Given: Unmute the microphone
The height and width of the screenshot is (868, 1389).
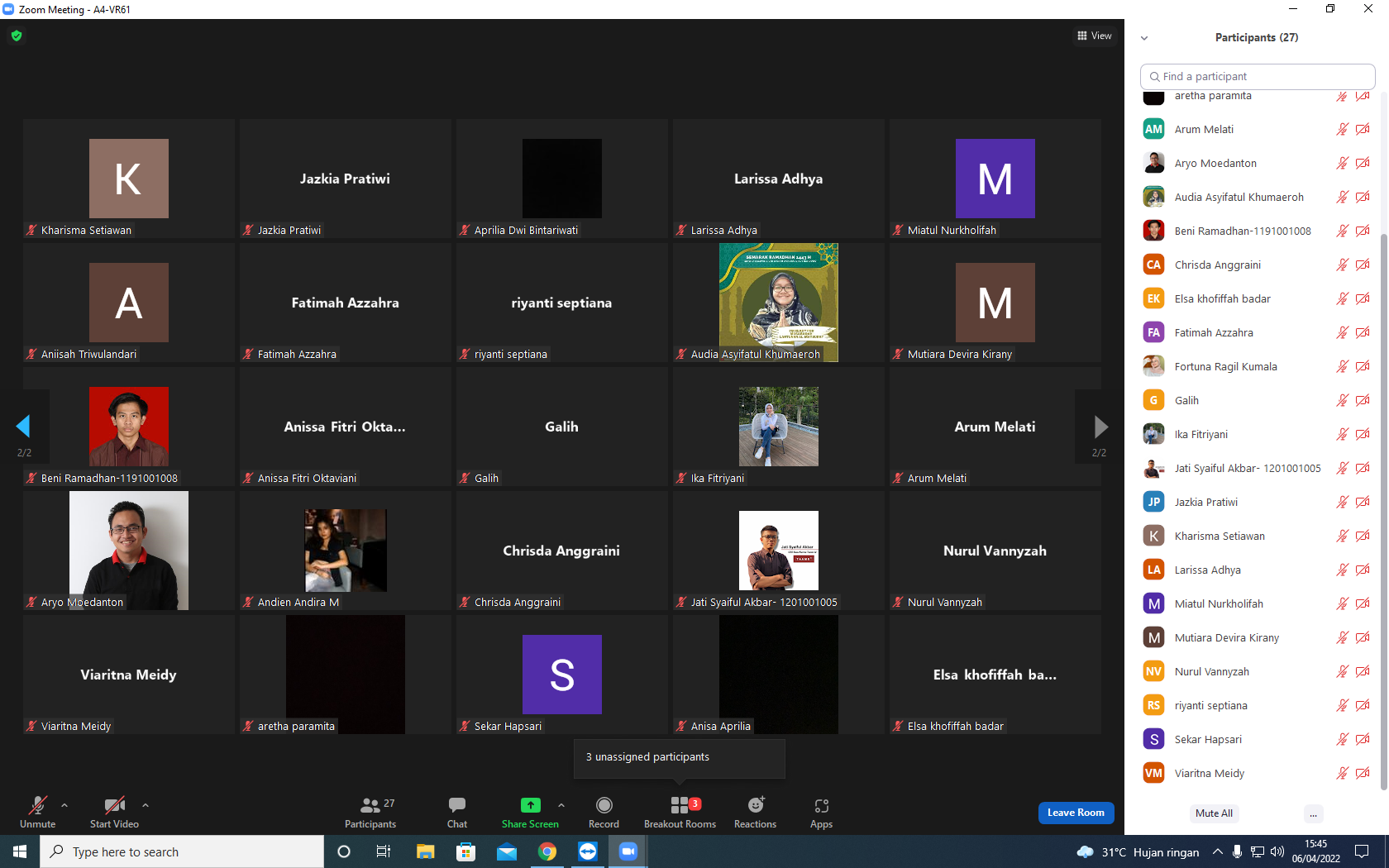Looking at the screenshot, I should 37,812.
